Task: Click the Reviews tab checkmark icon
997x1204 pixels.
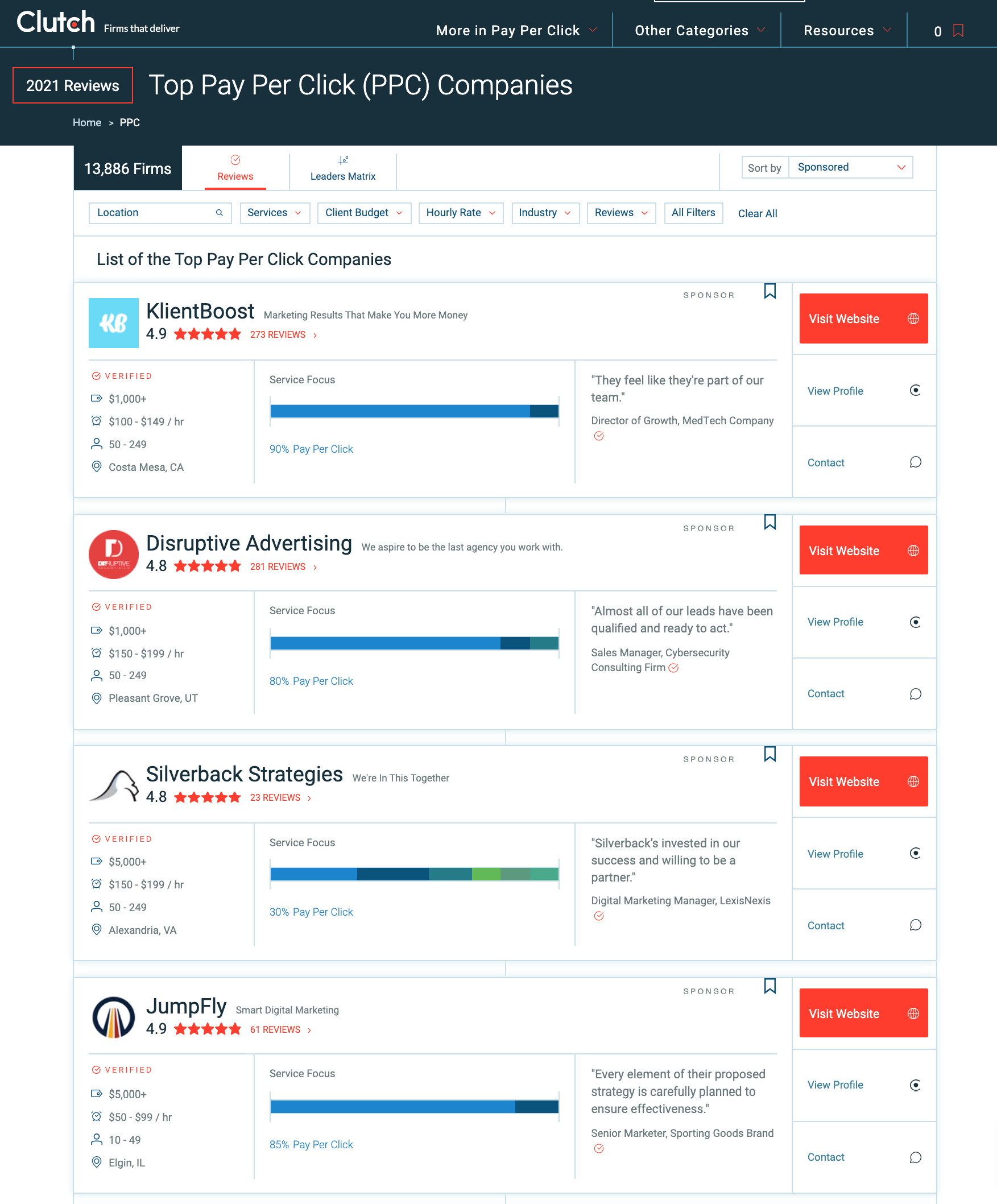Action: tap(235, 160)
